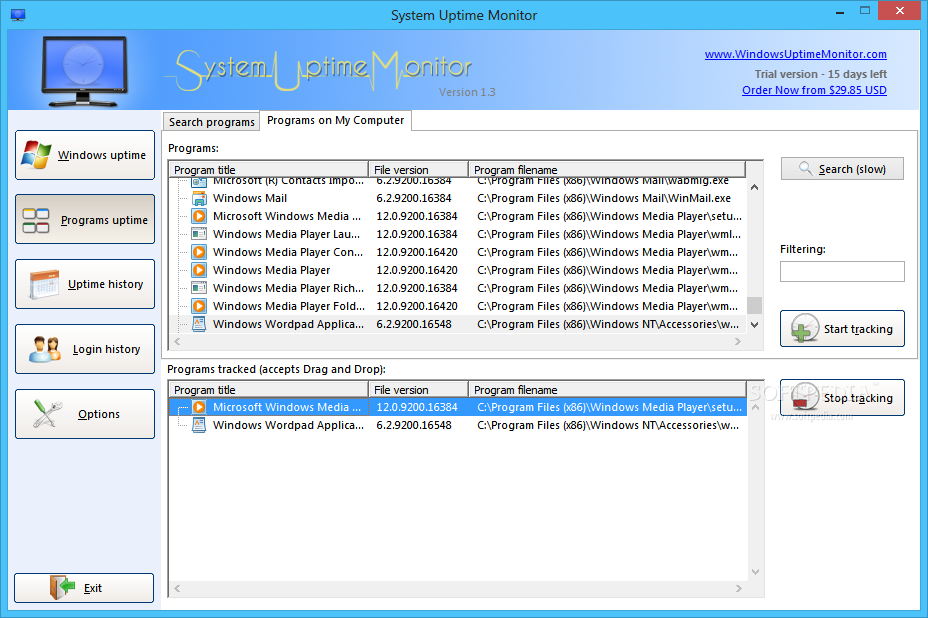Open the Programs uptime view
This screenshot has height=618, width=928.
(85, 220)
